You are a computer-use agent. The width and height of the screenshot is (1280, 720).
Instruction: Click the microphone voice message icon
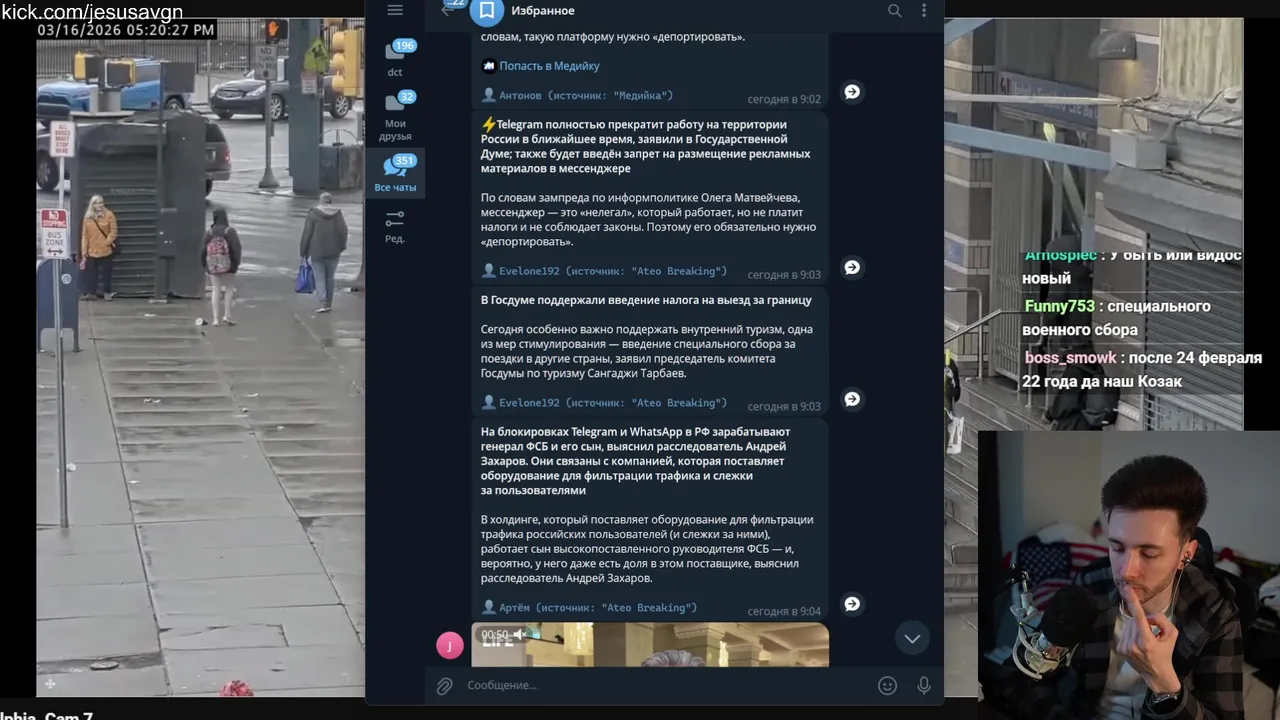(924, 685)
